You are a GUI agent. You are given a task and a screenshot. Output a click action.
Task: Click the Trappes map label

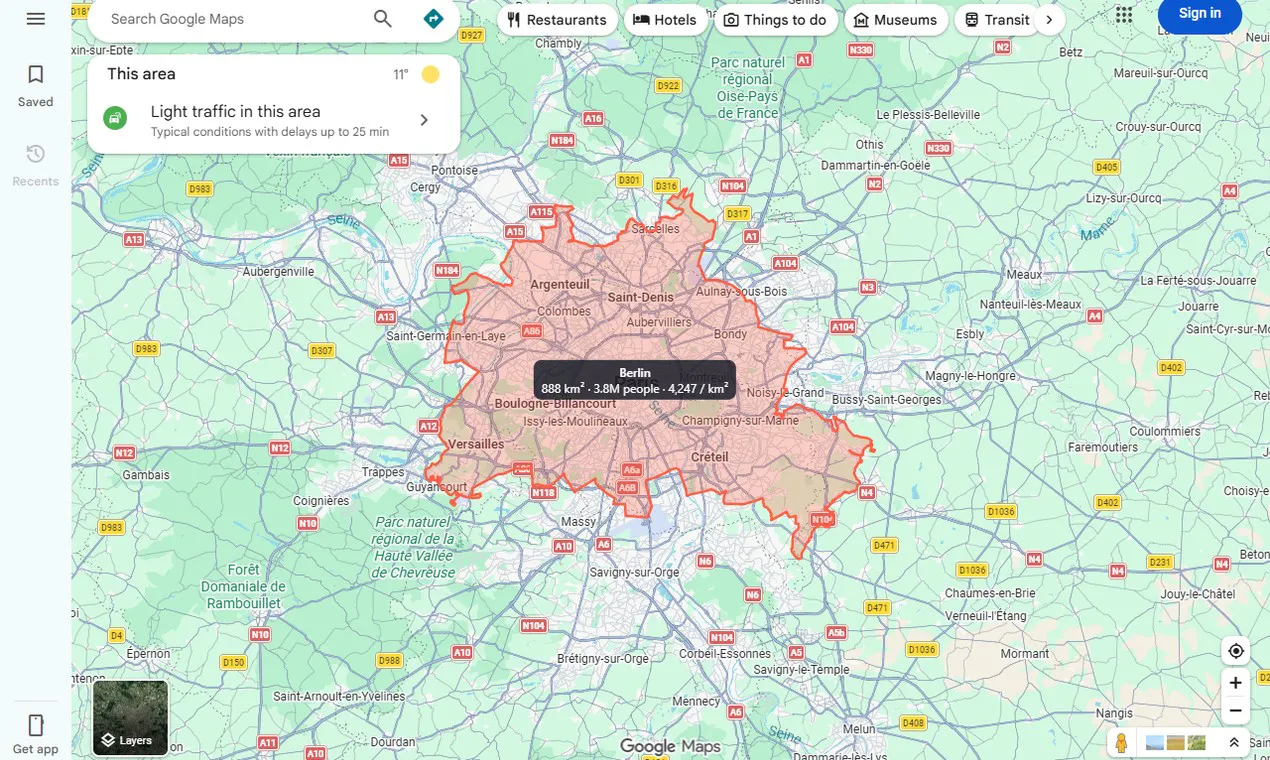(383, 472)
